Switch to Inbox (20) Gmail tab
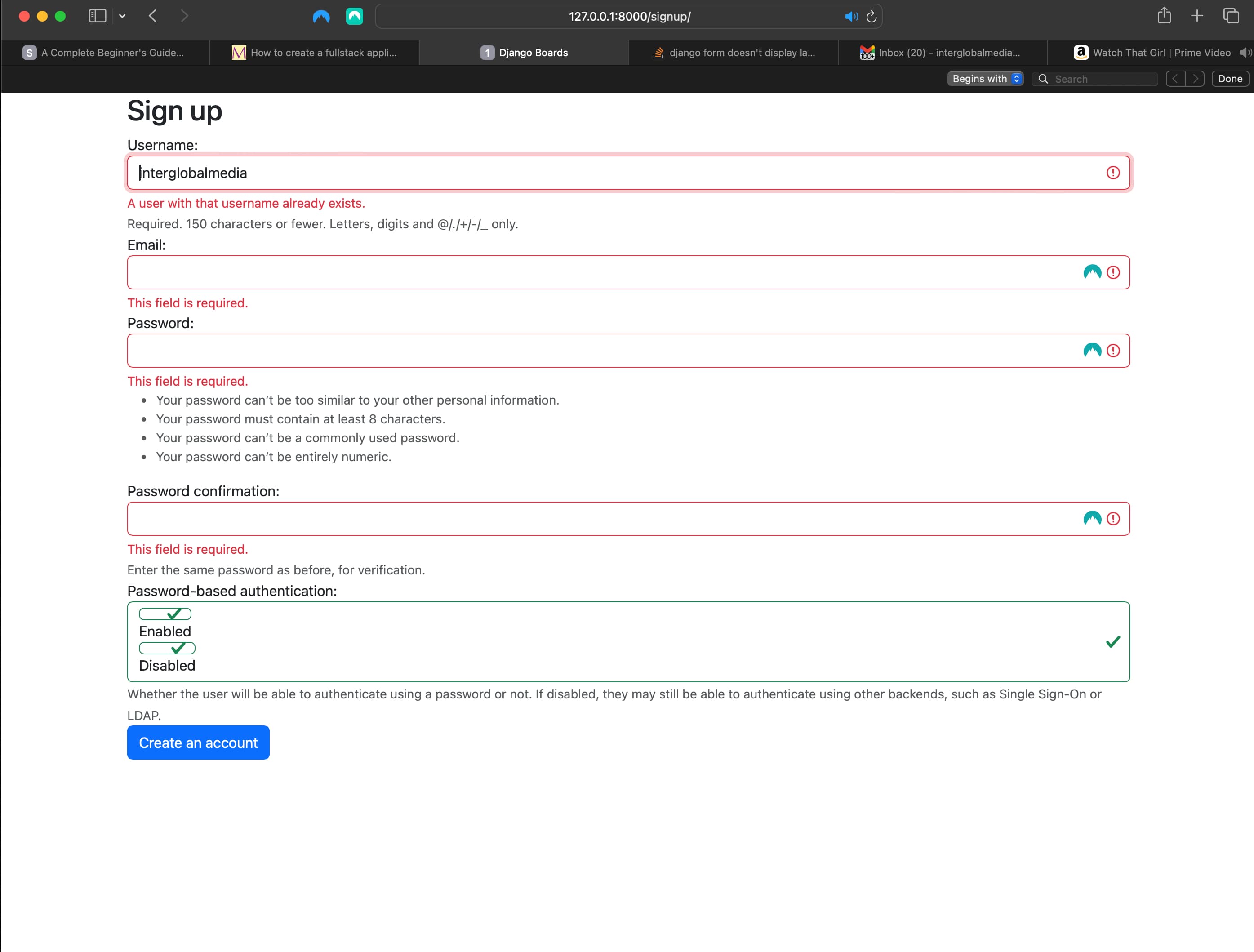This screenshot has height=952, width=1254. point(943,53)
